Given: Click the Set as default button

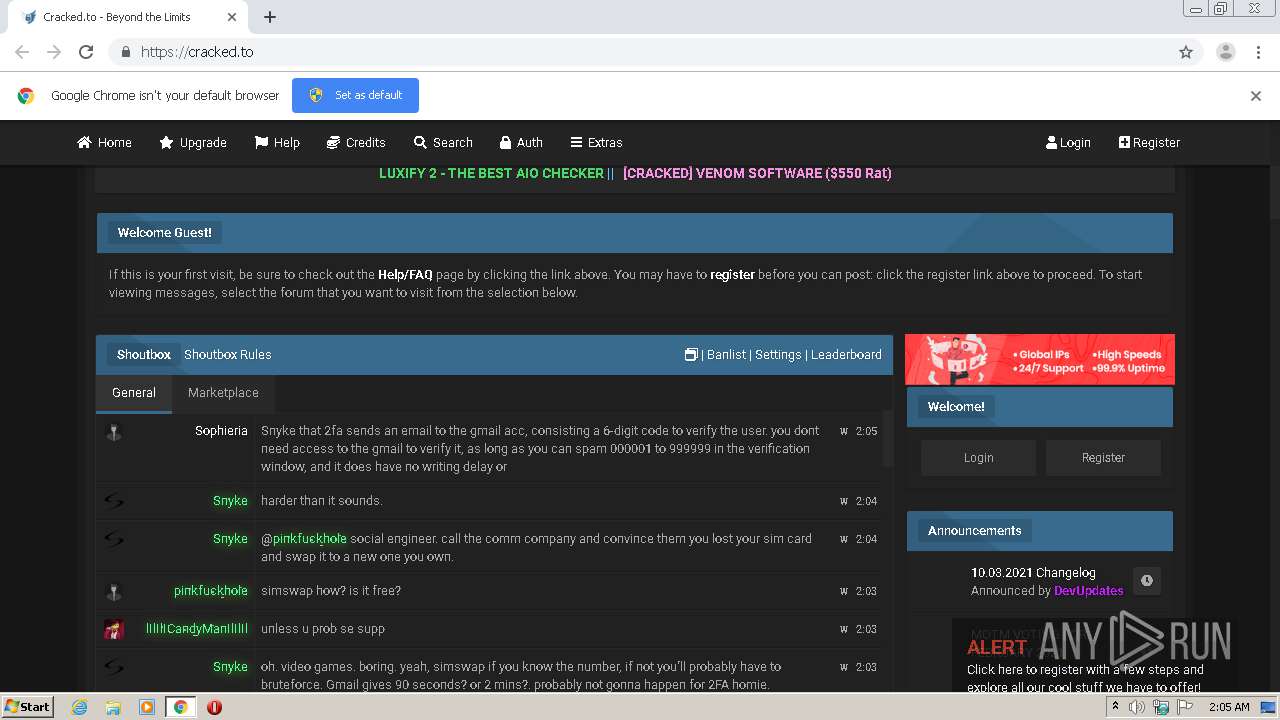Looking at the screenshot, I should [355, 95].
